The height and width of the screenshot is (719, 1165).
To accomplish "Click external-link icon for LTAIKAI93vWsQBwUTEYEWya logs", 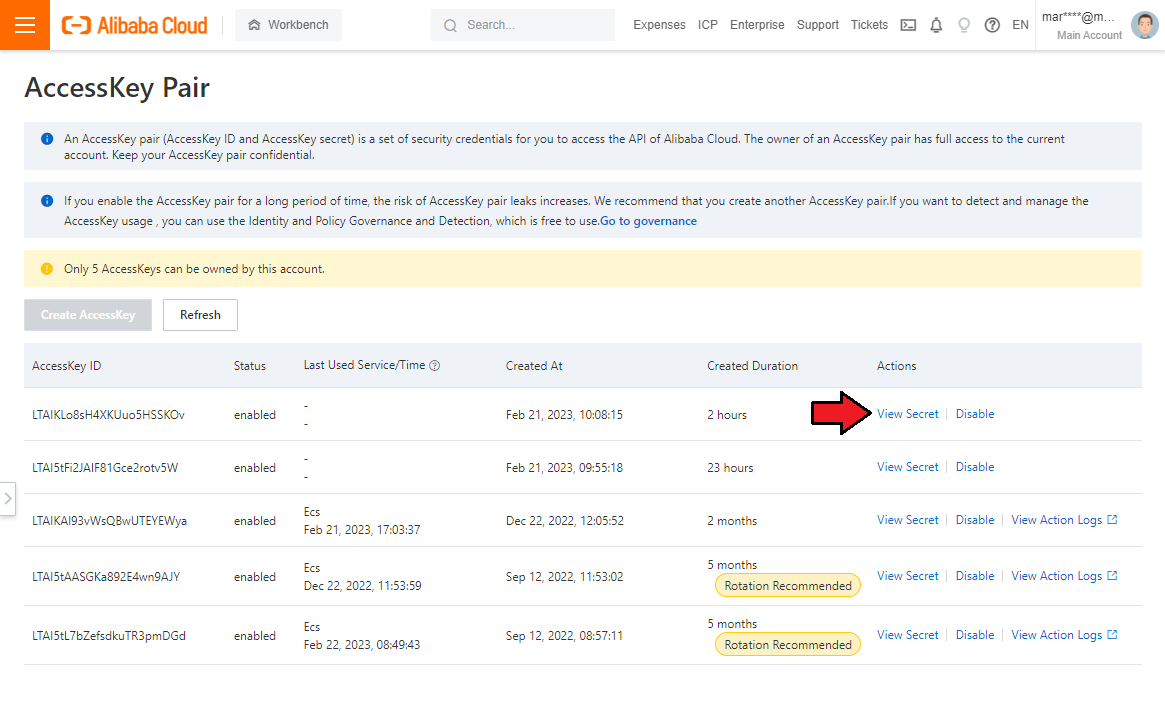I will 1112,519.
